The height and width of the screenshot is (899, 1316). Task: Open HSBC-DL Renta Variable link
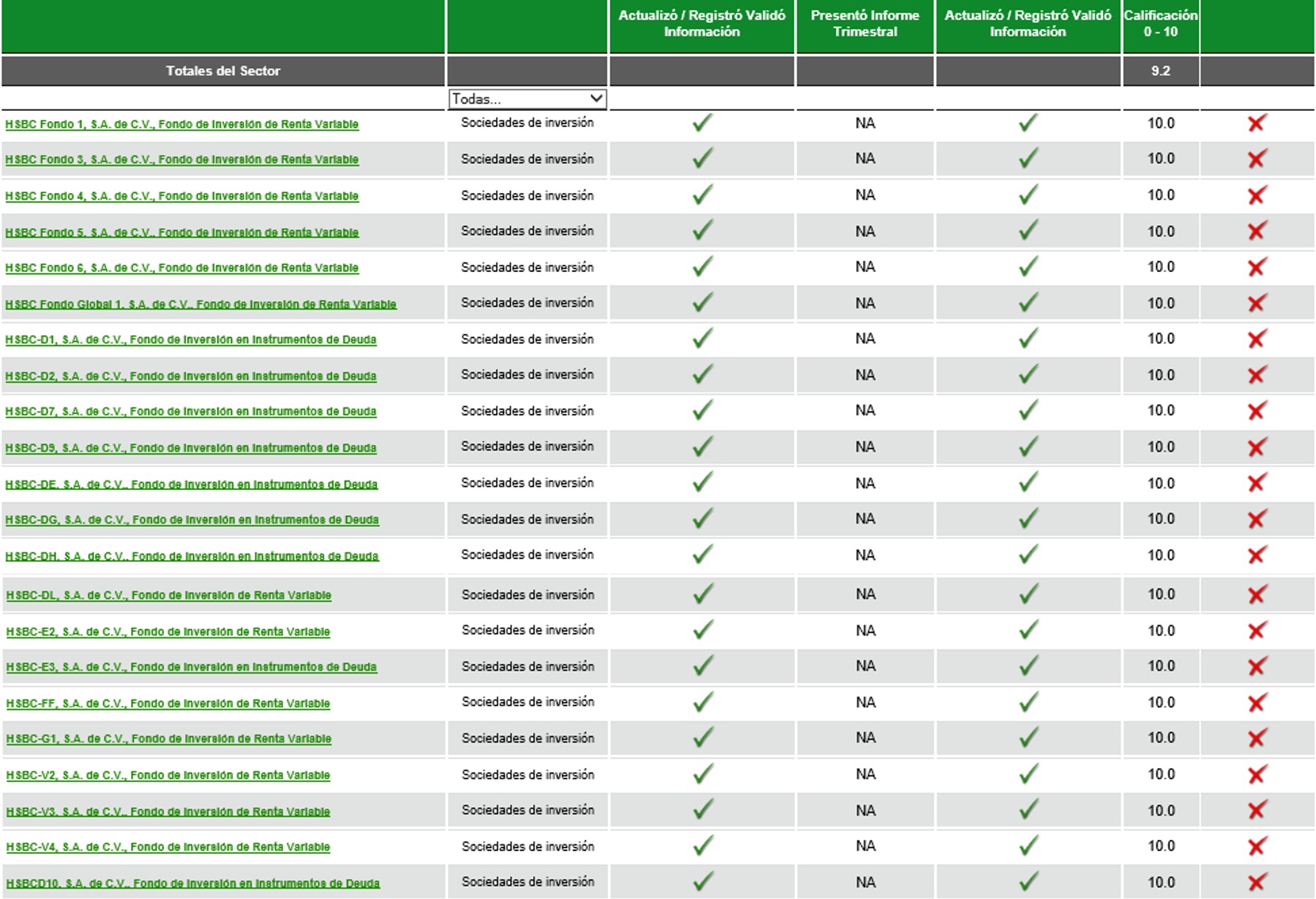click(169, 595)
